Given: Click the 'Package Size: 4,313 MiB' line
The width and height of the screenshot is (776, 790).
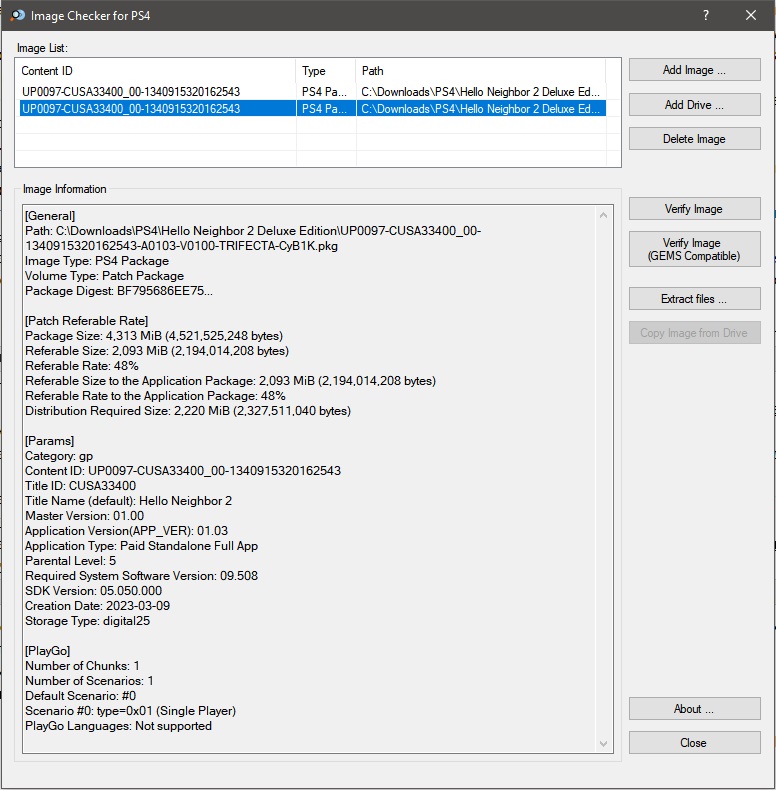Looking at the screenshot, I should (x=154, y=336).
